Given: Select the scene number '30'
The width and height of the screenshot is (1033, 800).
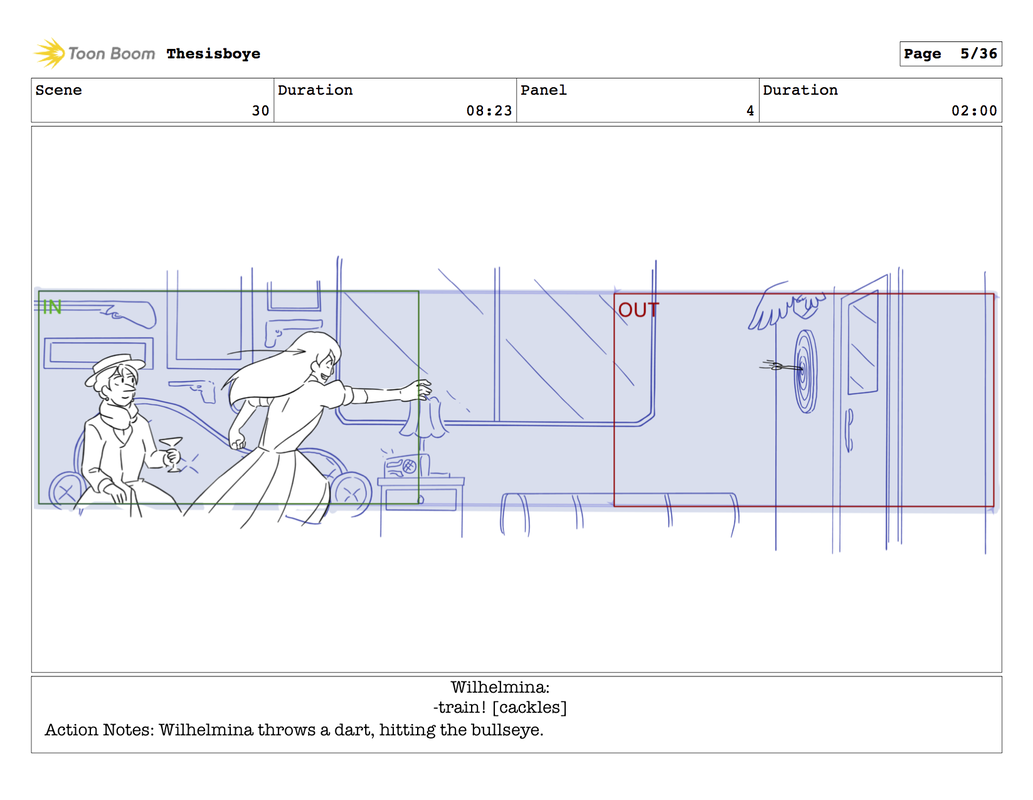Looking at the screenshot, I should pos(261,111).
